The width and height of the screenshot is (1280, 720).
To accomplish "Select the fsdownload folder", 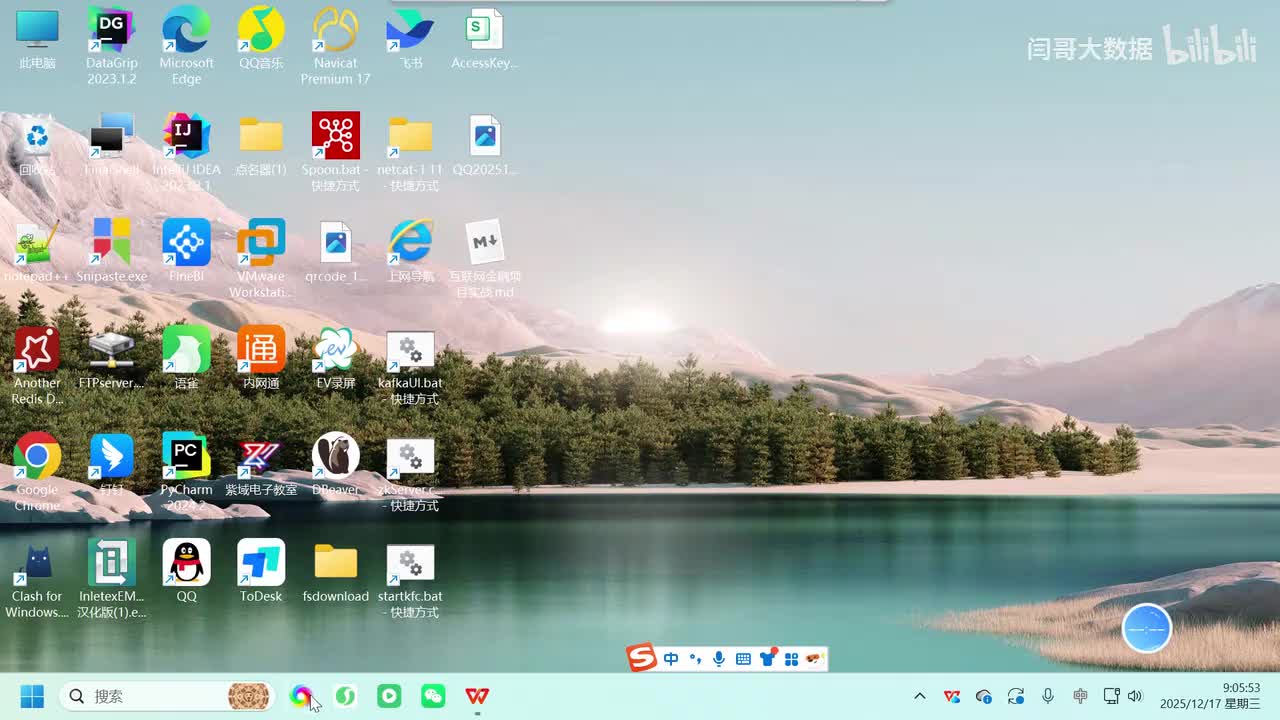I will [x=335, y=572].
